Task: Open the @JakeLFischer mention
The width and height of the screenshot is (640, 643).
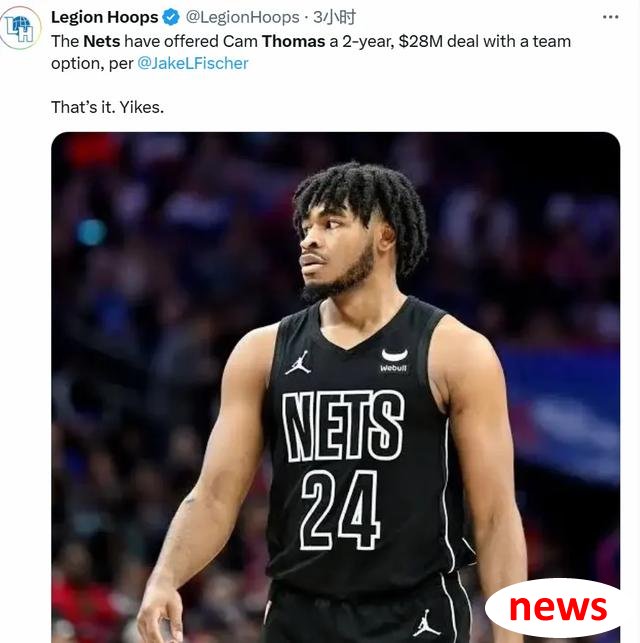Action: (x=193, y=64)
